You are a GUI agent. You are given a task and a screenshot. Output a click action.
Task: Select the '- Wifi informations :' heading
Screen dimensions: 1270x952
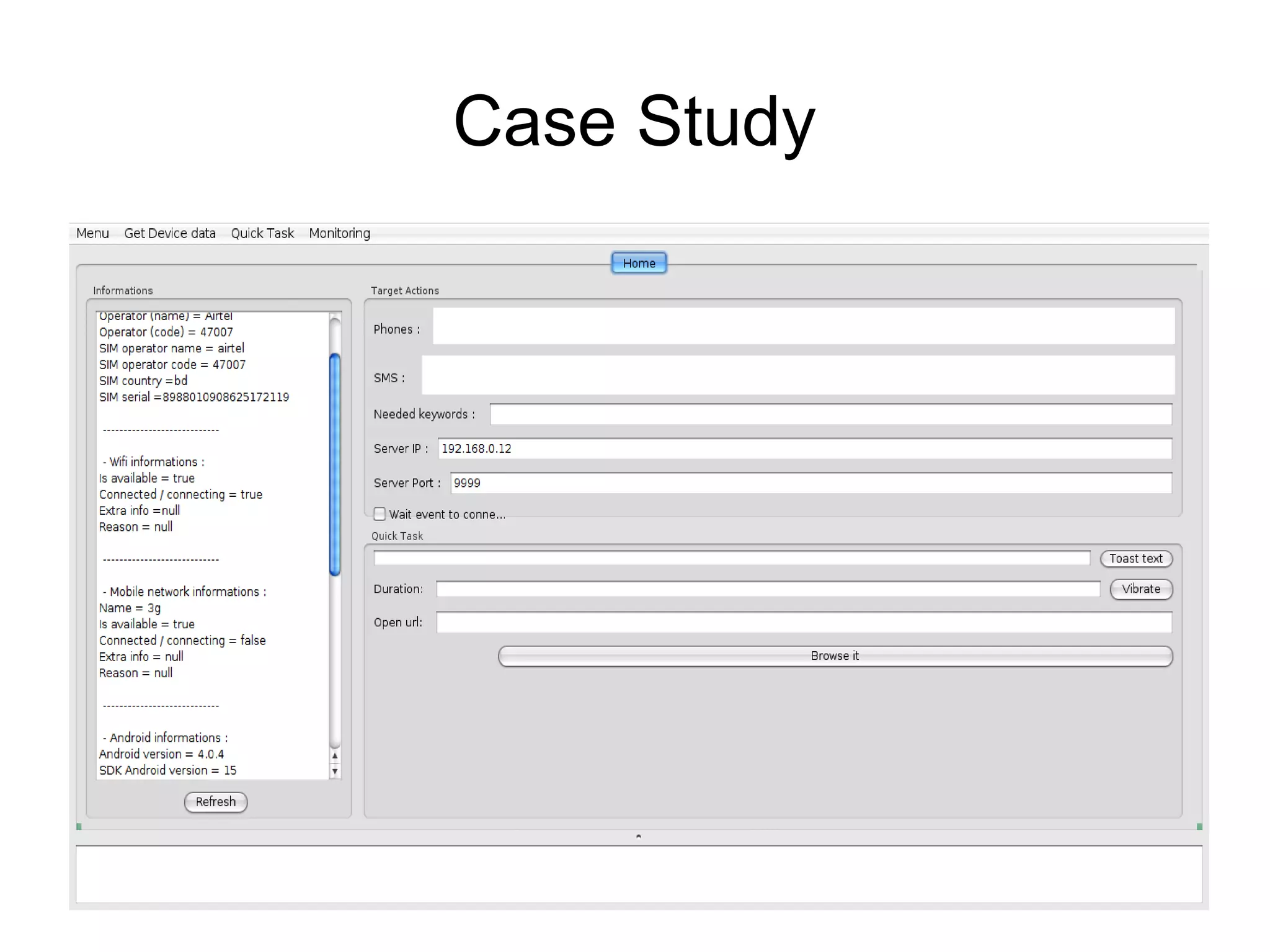coord(153,462)
